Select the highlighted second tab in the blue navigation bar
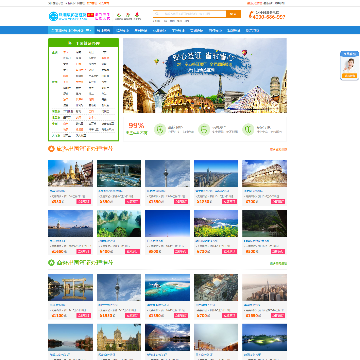The image size is (360, 360). tap(103, 30)
